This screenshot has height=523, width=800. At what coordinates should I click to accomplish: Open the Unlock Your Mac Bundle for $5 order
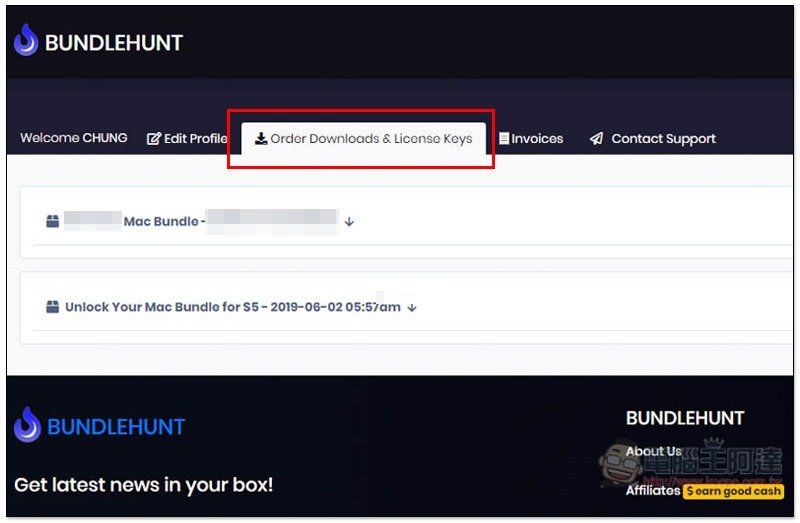click(233, 307)
